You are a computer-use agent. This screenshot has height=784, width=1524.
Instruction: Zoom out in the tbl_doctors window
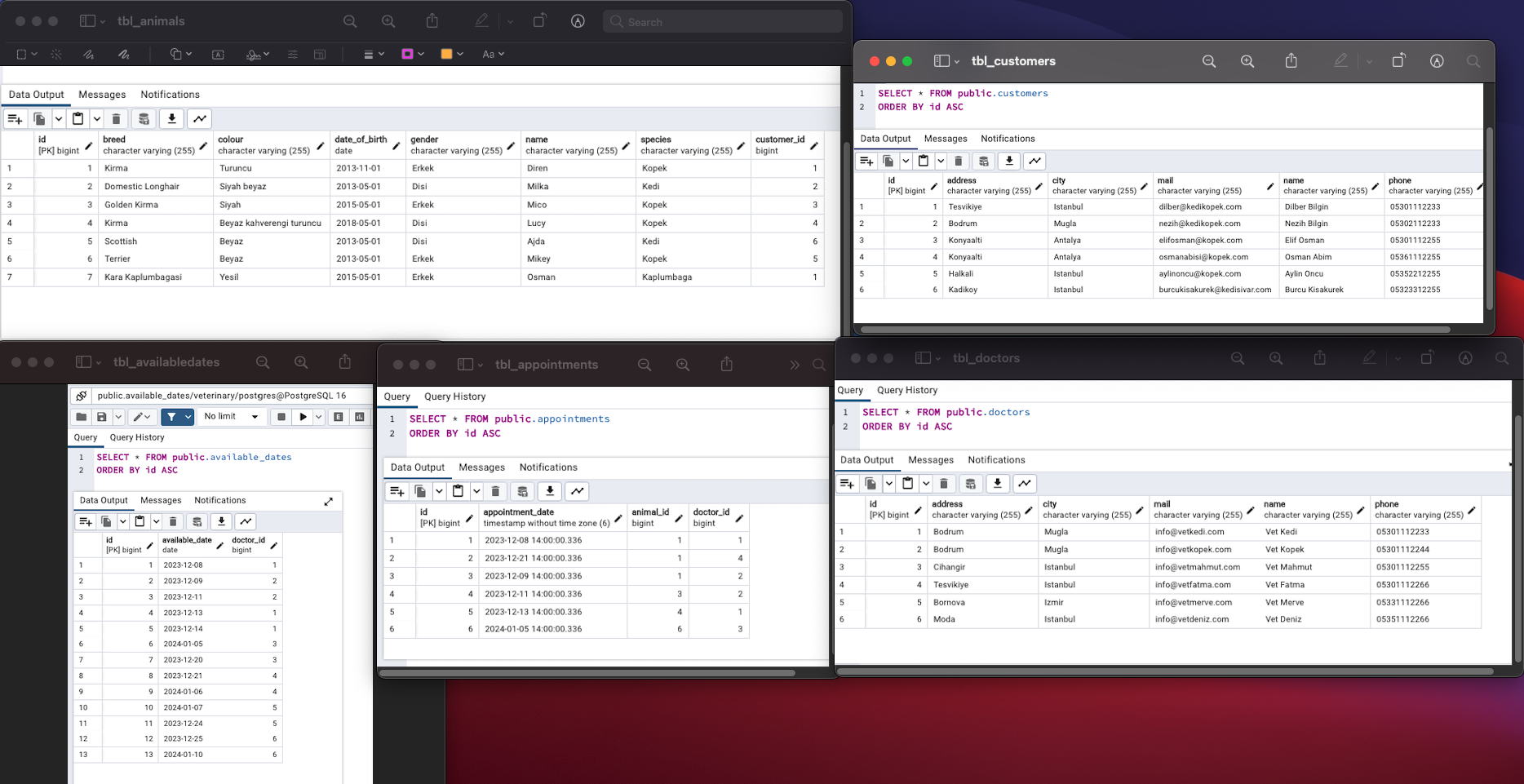pyautogui.click(x=1238, y=358)
